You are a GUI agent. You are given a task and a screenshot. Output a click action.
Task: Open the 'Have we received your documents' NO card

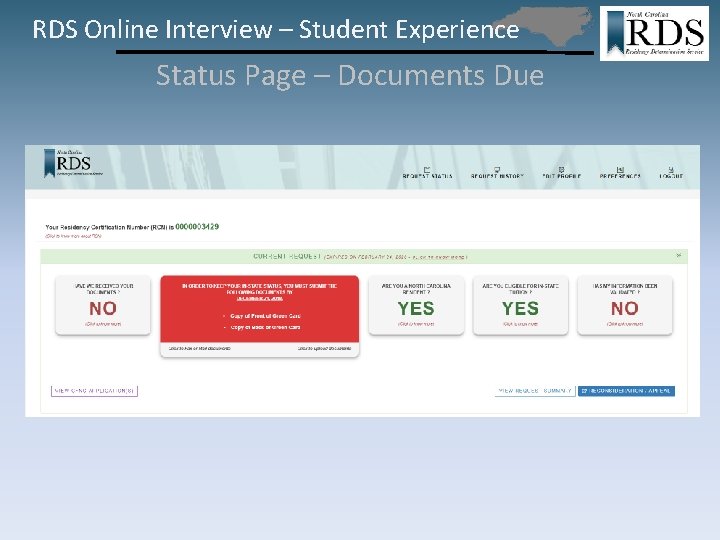(x=103, y=305)
